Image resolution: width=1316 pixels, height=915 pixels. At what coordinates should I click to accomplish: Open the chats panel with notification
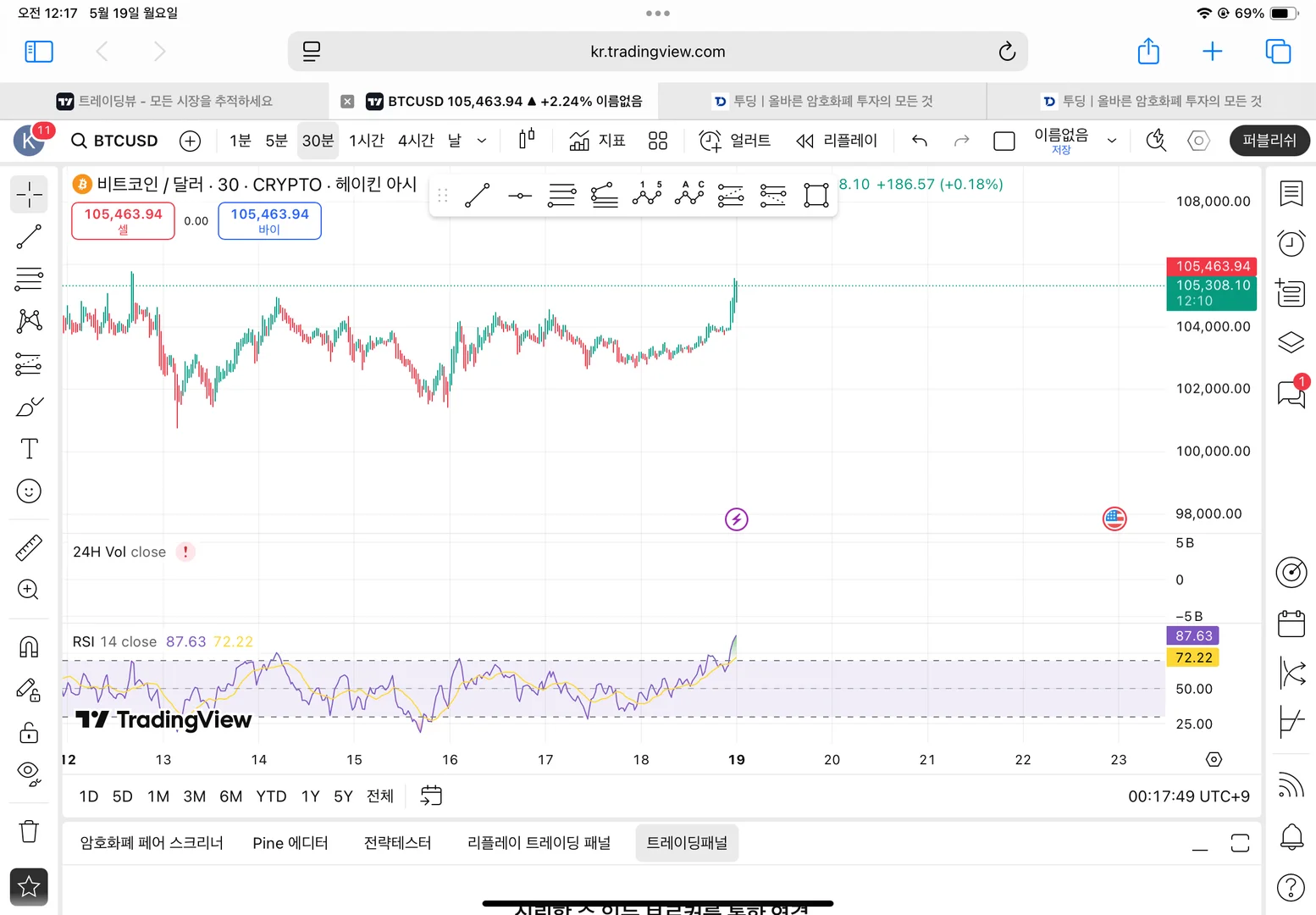click(x=1291, y=392)
